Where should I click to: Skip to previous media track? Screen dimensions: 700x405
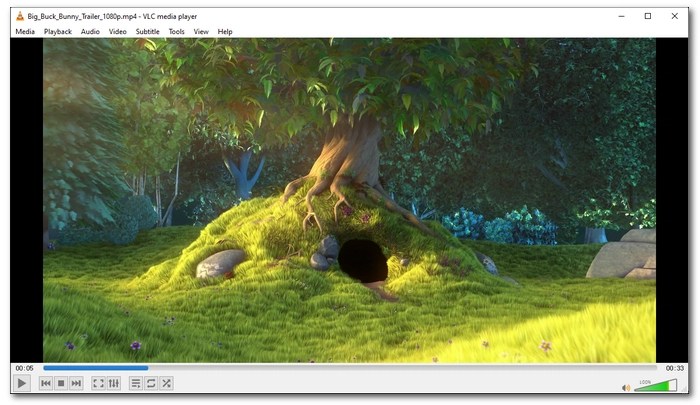46,383
